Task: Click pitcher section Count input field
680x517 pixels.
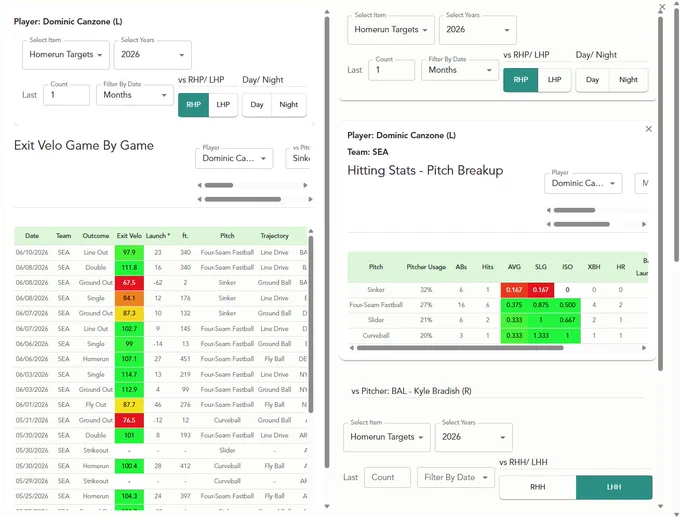Action: pos(387,478)
